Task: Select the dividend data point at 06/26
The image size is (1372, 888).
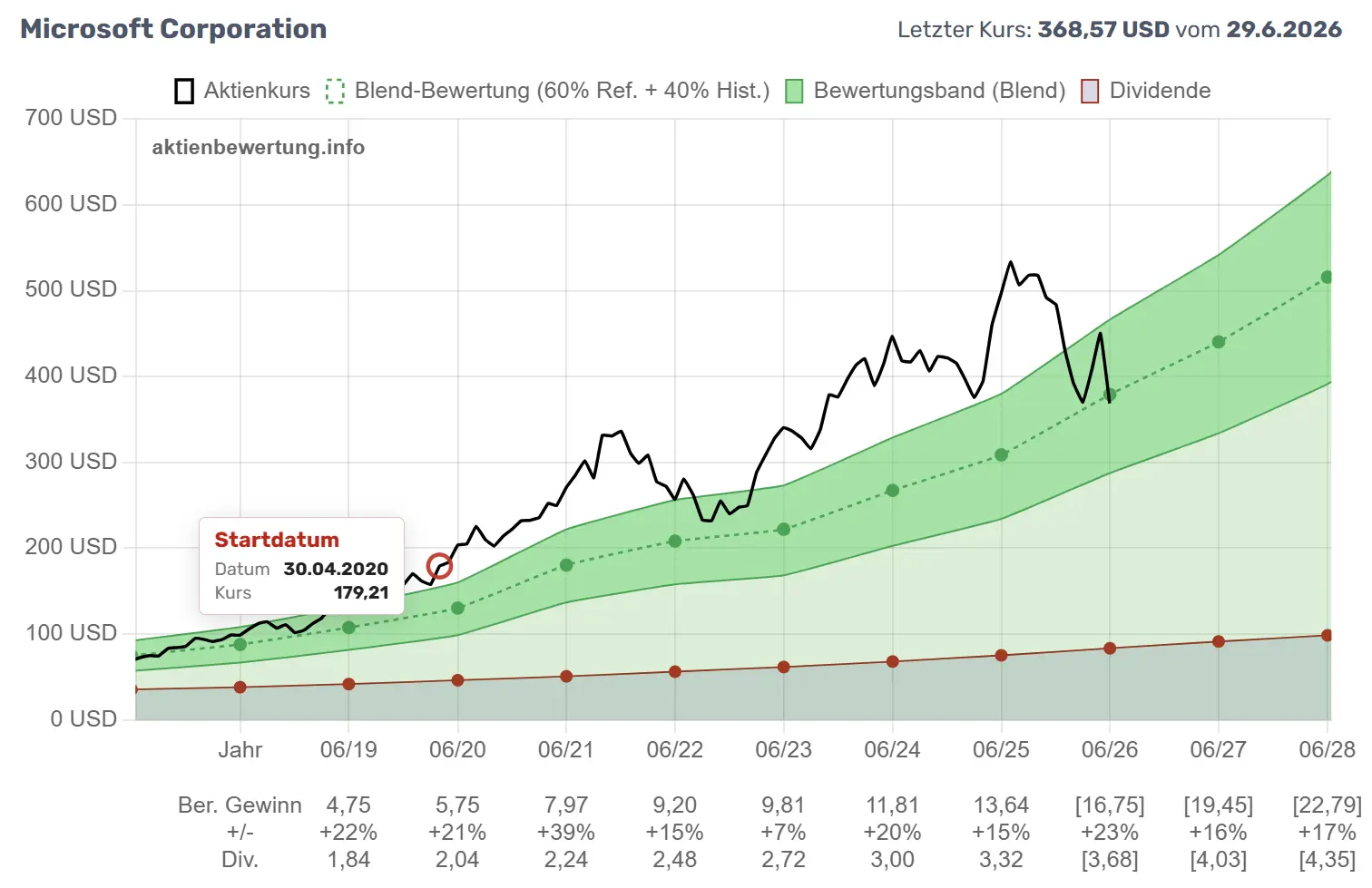Action: pos(1110,649)
